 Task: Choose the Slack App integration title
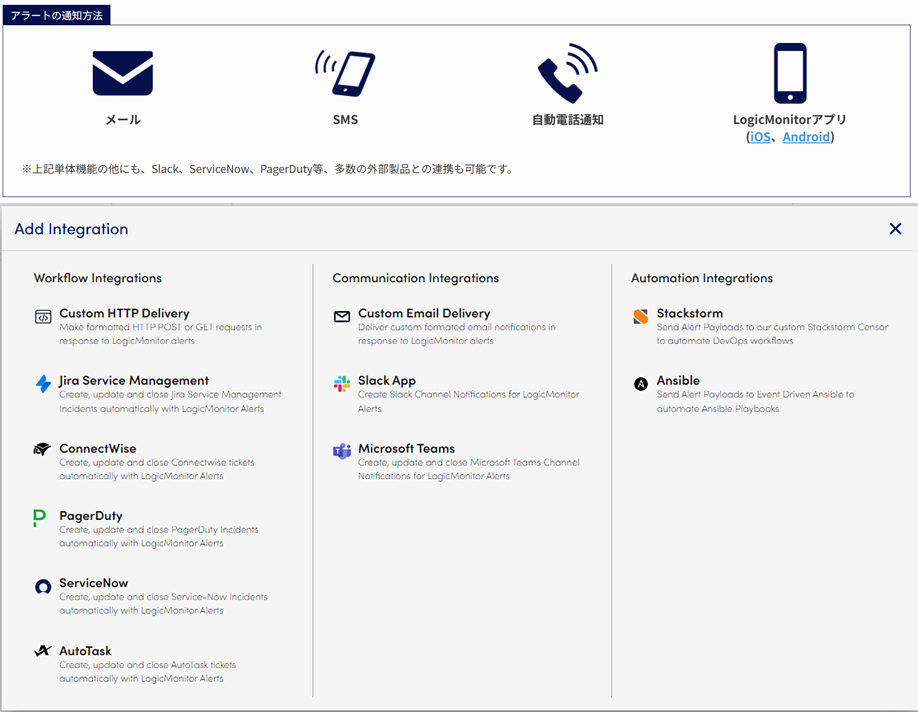pyautogui.click(x=387, y=381)
